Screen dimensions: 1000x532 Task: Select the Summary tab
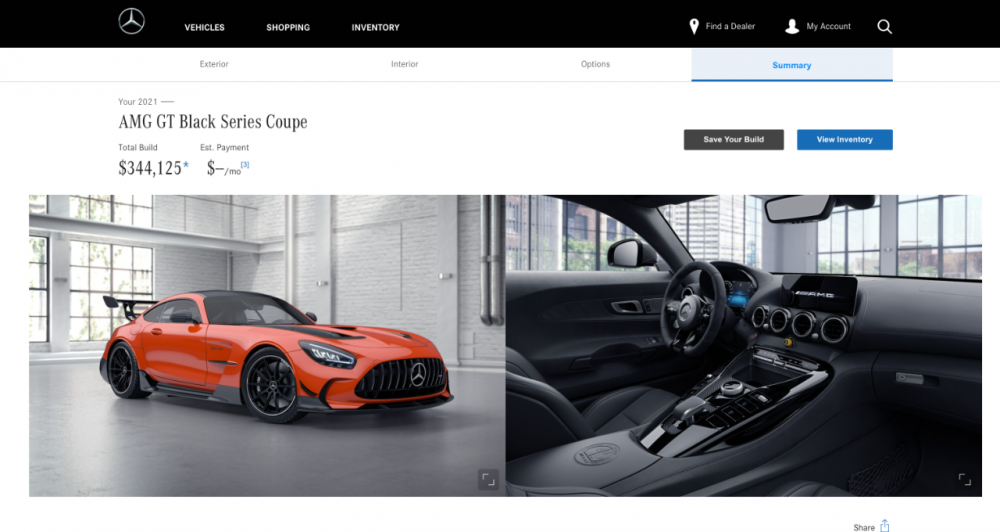(x=792, y=65)
